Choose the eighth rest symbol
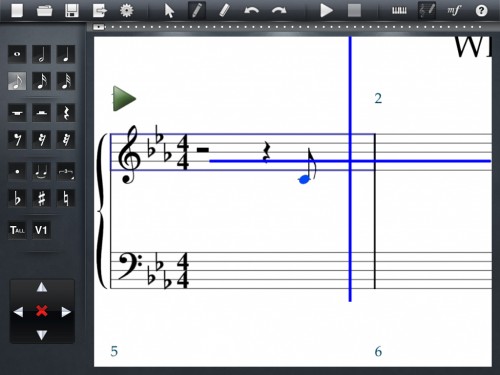The height and width of the screenshot is (375, 500). point(17,139)
